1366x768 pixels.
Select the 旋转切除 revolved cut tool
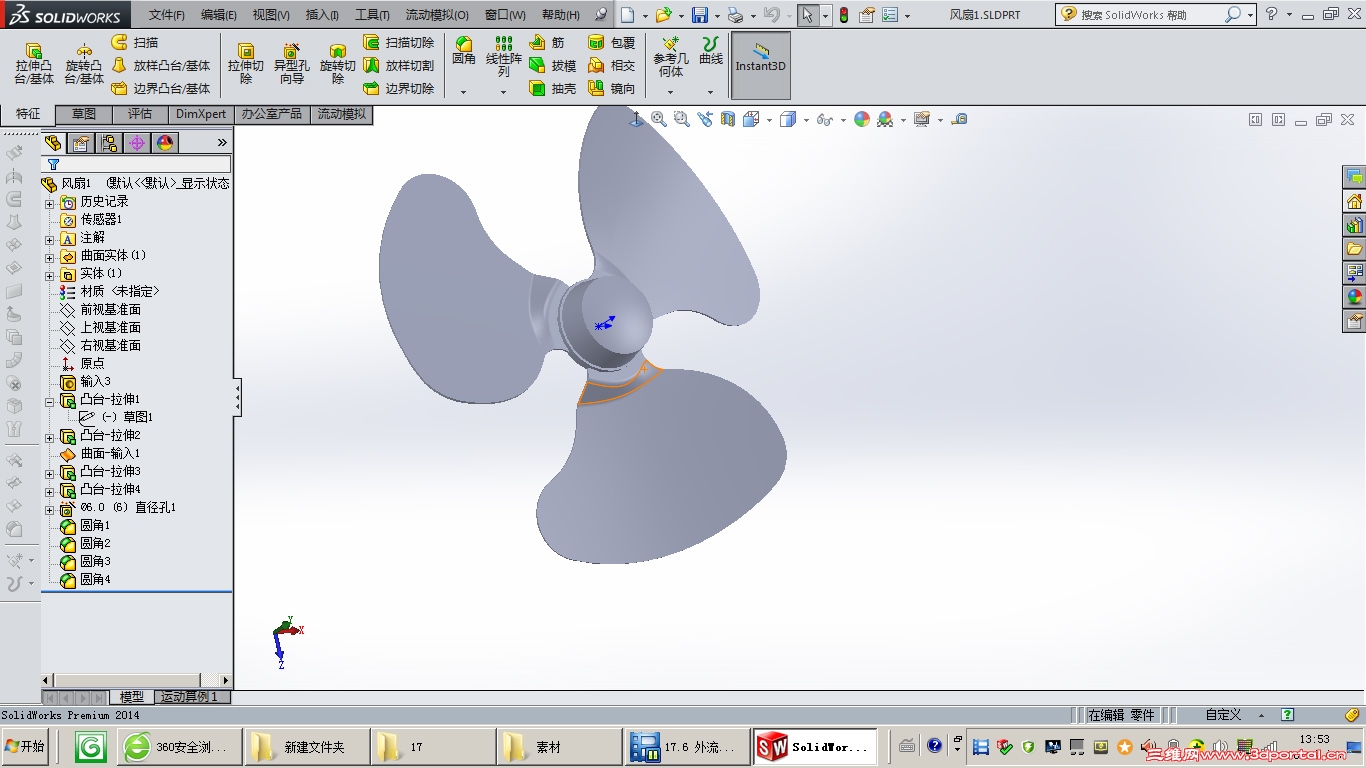338,64
